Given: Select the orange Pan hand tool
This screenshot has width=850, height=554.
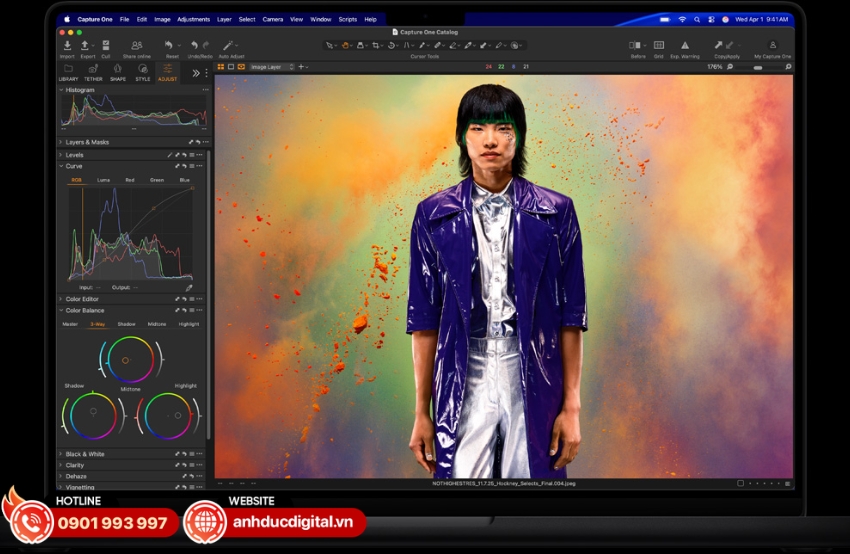Looking at the screenshot, I should click(x=345, y=46).
